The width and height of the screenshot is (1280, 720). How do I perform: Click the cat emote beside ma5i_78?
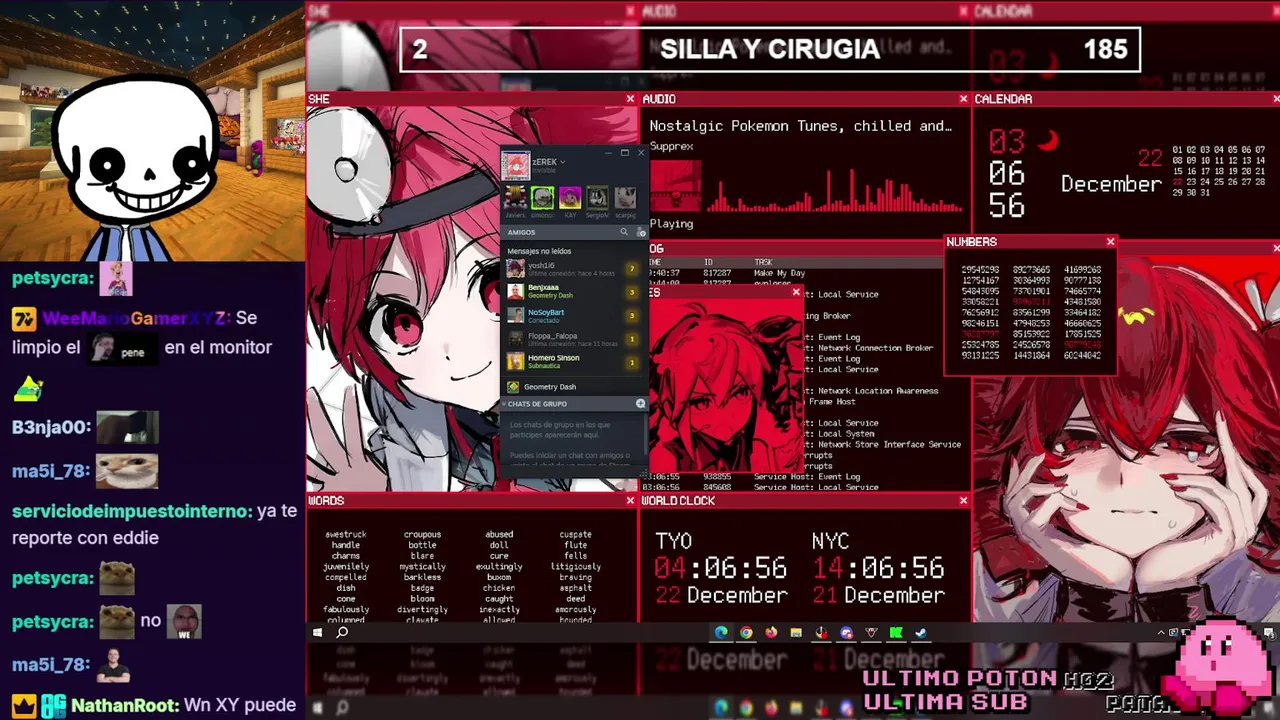pos(127,470)
